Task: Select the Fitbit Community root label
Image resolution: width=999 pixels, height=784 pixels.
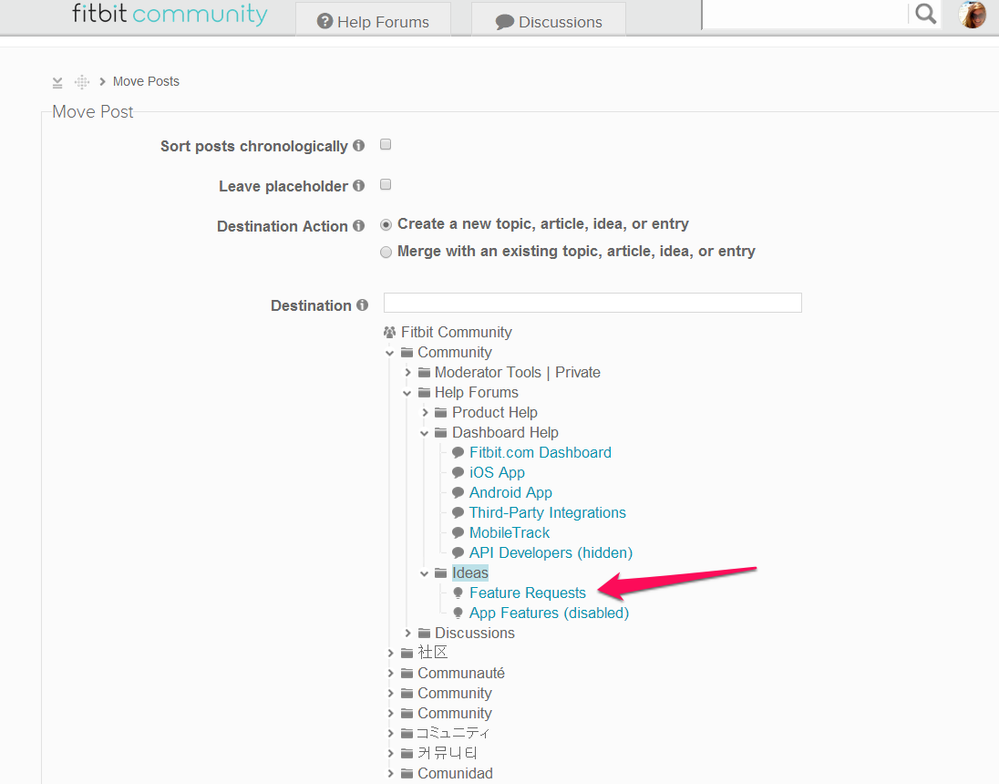Action: pos(456,332)
